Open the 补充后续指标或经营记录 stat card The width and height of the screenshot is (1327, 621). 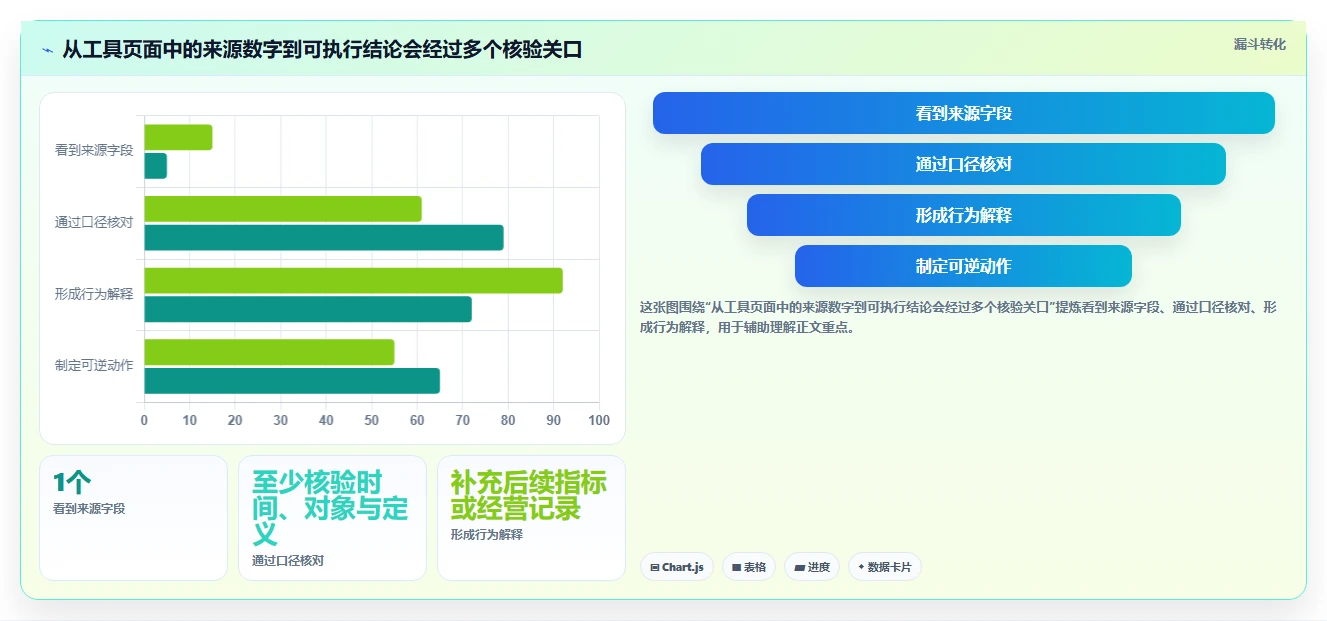pyautogui.click(x=531, y=518)
